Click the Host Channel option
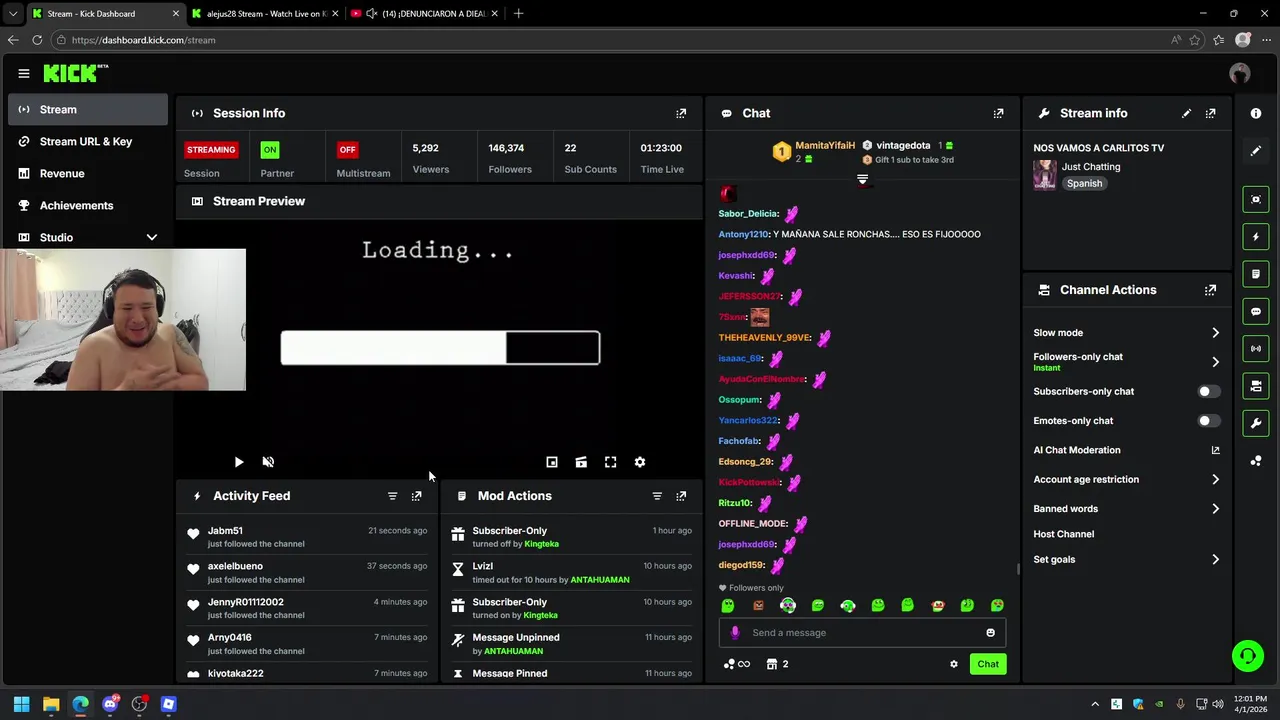 pyautogui.click(x=1063, y=534)
